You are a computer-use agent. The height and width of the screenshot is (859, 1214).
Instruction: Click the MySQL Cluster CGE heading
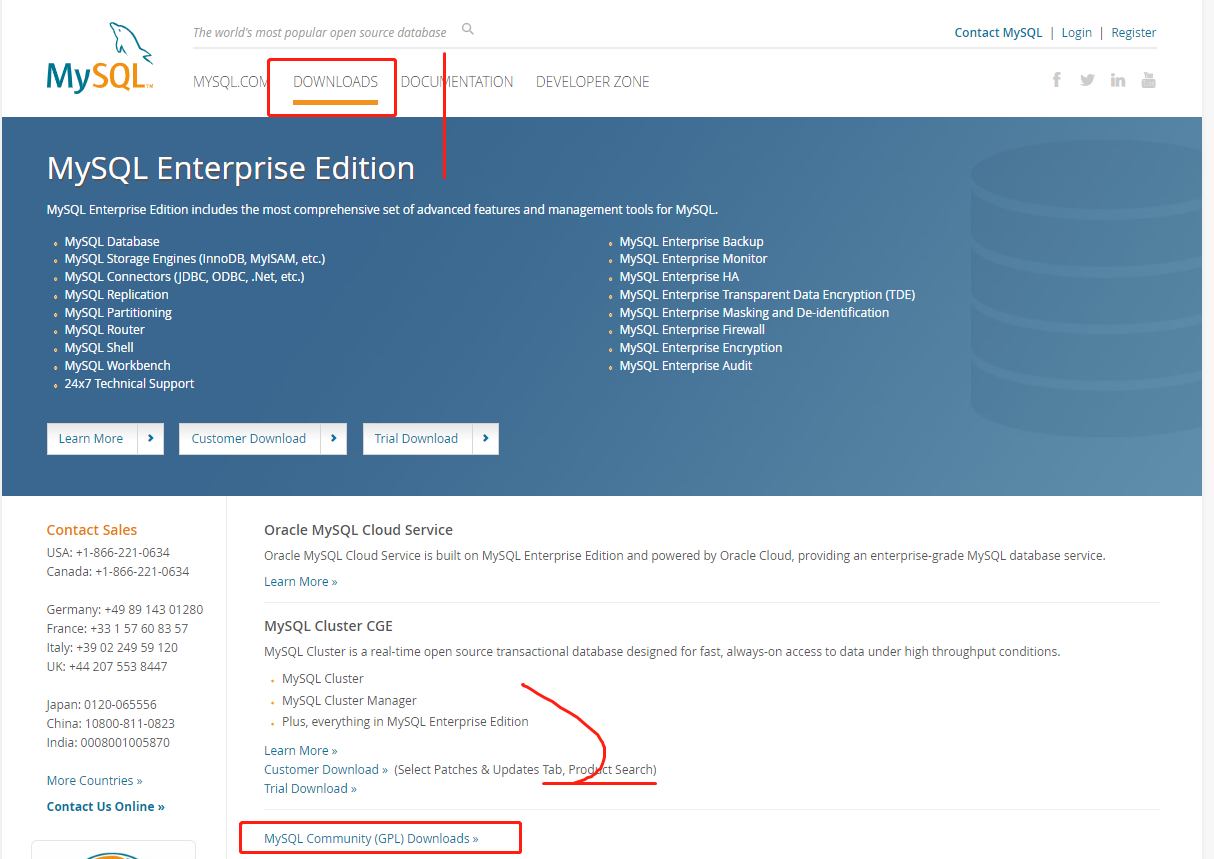point(328,626)
